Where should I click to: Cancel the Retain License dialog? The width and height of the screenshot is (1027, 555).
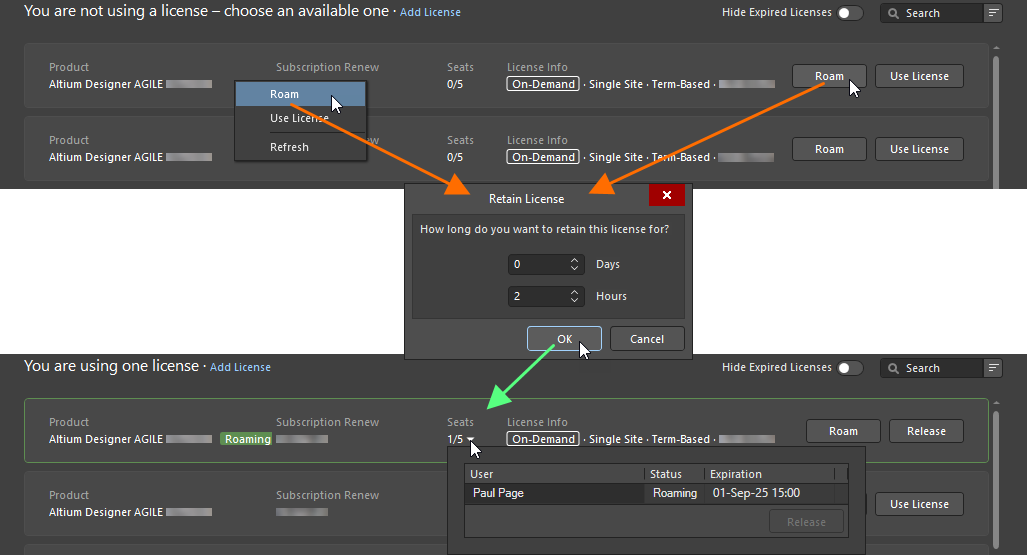point(647,339)
